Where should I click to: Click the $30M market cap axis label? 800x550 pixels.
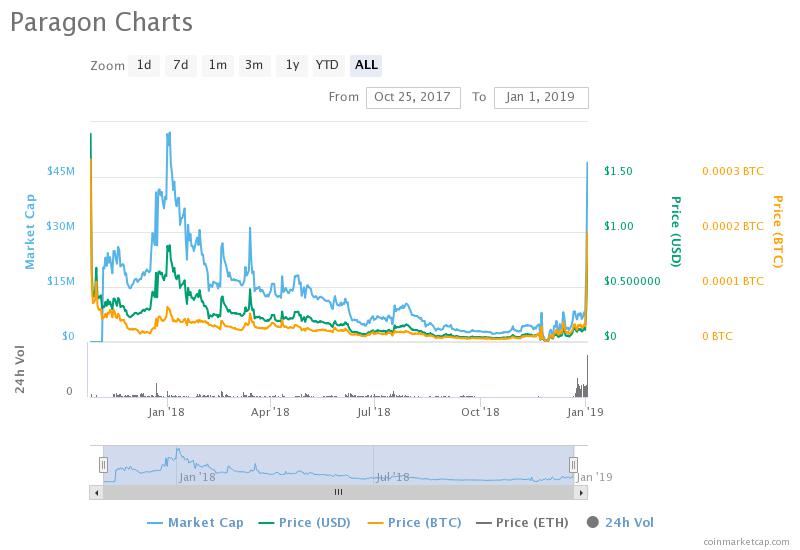point(61,226)
